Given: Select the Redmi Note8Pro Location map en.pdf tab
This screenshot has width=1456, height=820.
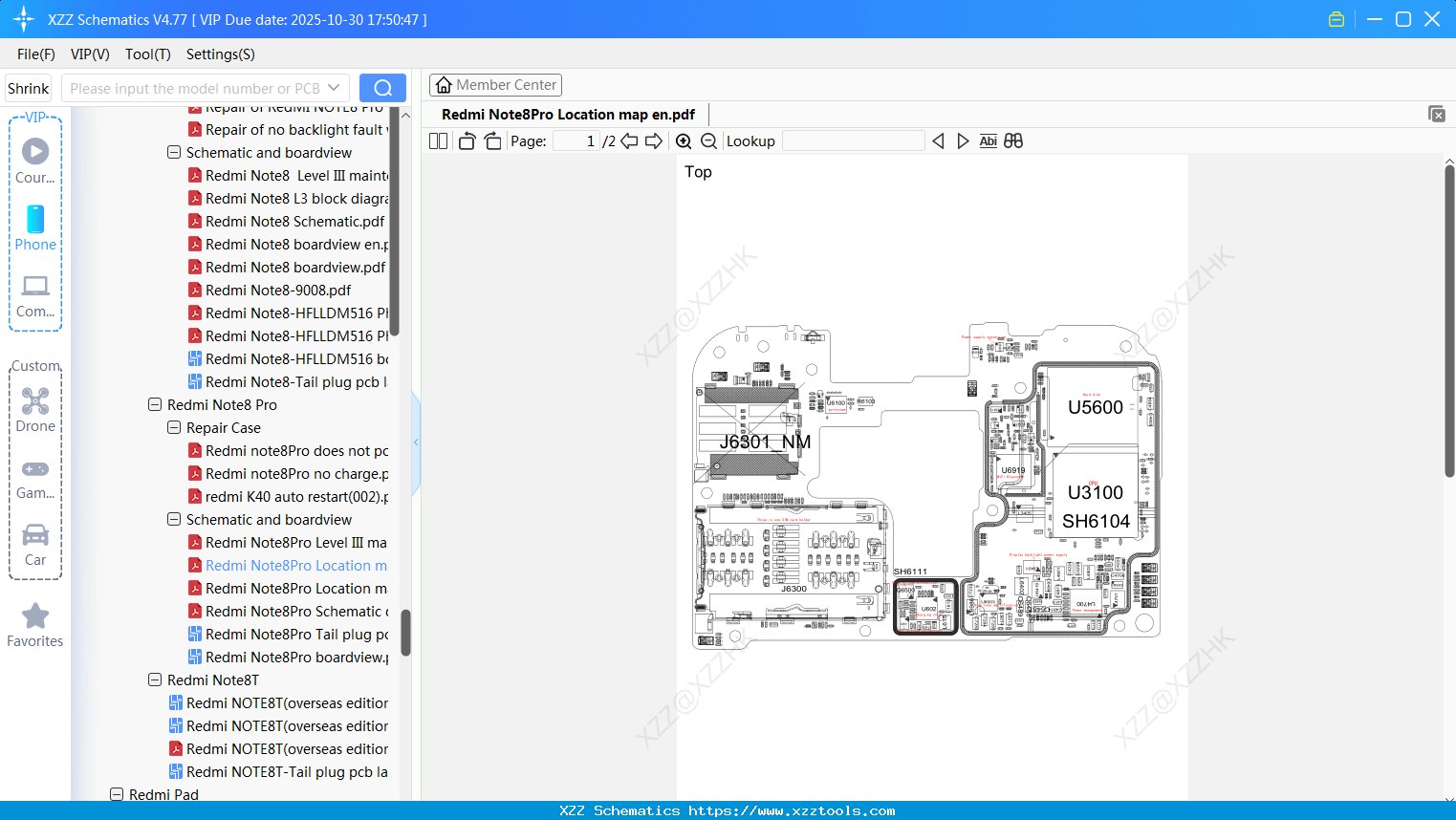Looking at the screenshot, I should 568,115.
